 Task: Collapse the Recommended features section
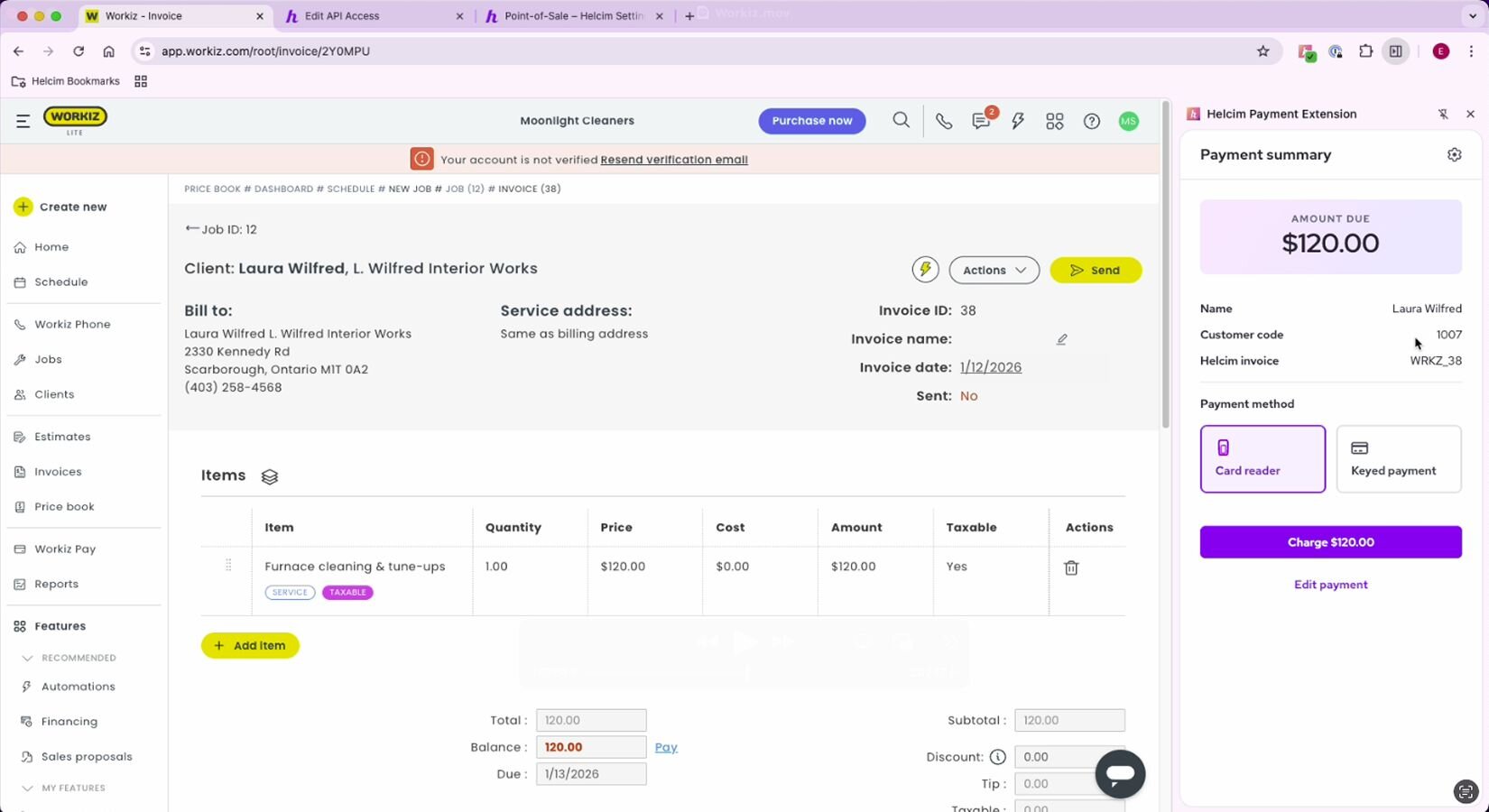27,658
